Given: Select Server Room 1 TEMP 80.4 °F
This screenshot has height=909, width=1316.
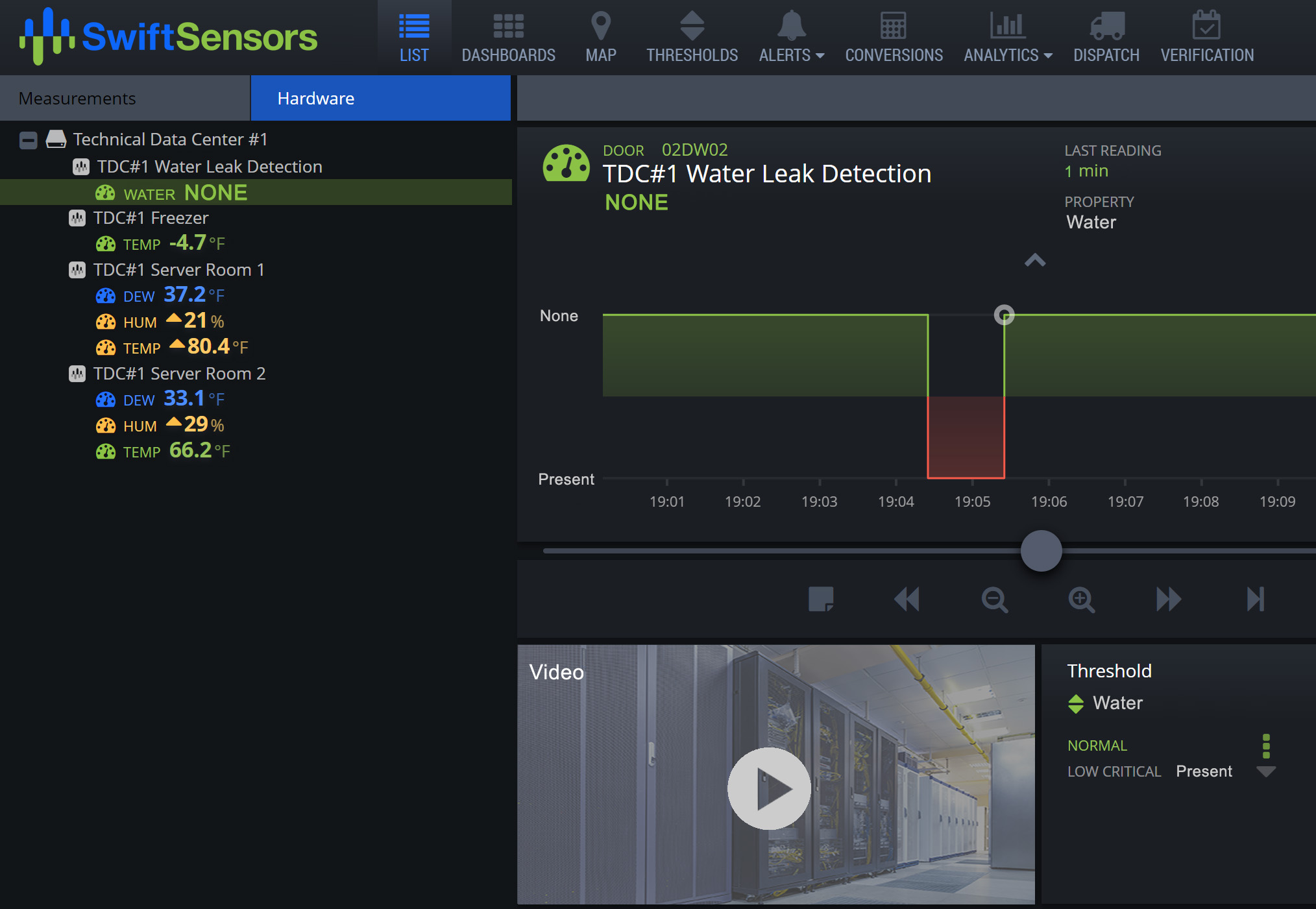Looking at the screenshot, I should (172, 348).
